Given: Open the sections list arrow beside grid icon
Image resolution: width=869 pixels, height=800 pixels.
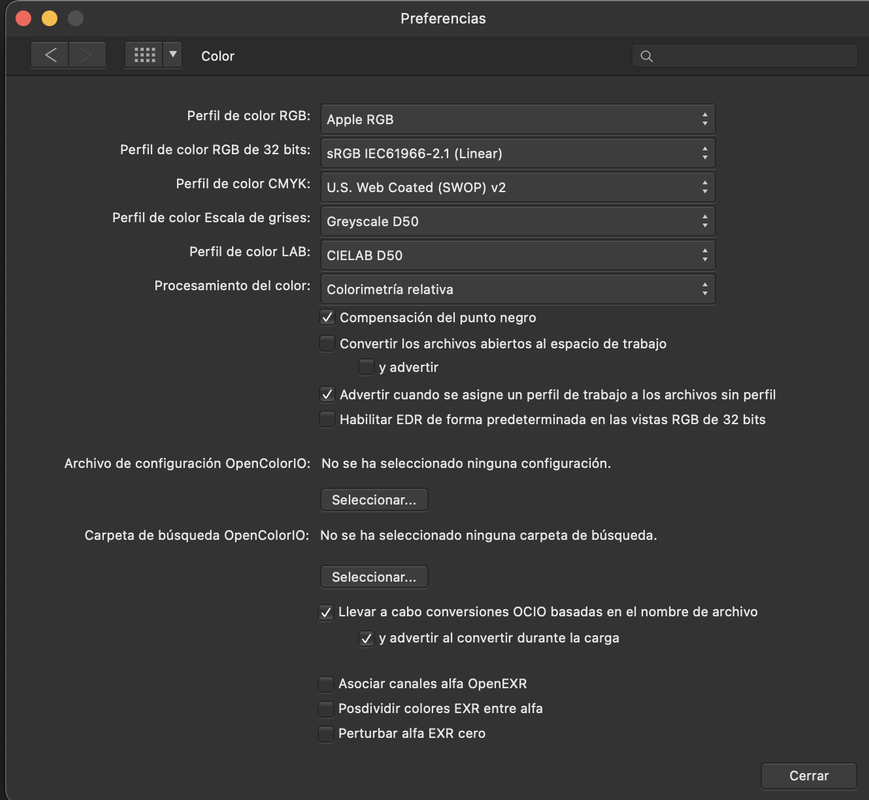Looking at the screenshot, I should [x=173, y=55].
